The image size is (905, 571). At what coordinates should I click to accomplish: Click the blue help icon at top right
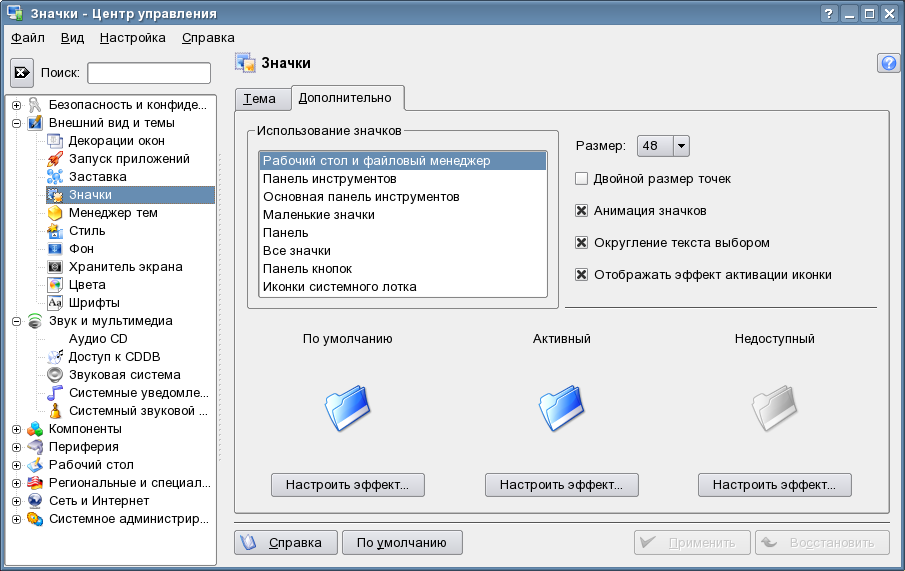pos(888,63)
